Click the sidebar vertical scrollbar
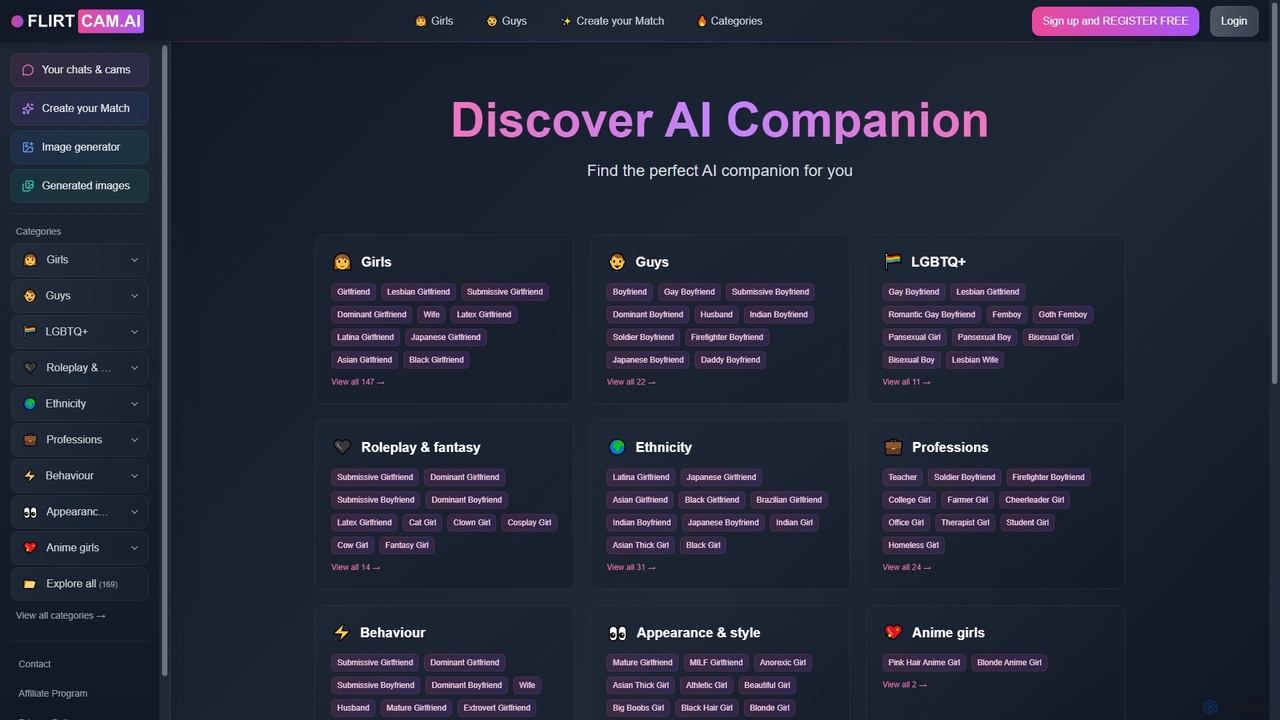This screenshot has width=1280, height=720. (165, 360)
